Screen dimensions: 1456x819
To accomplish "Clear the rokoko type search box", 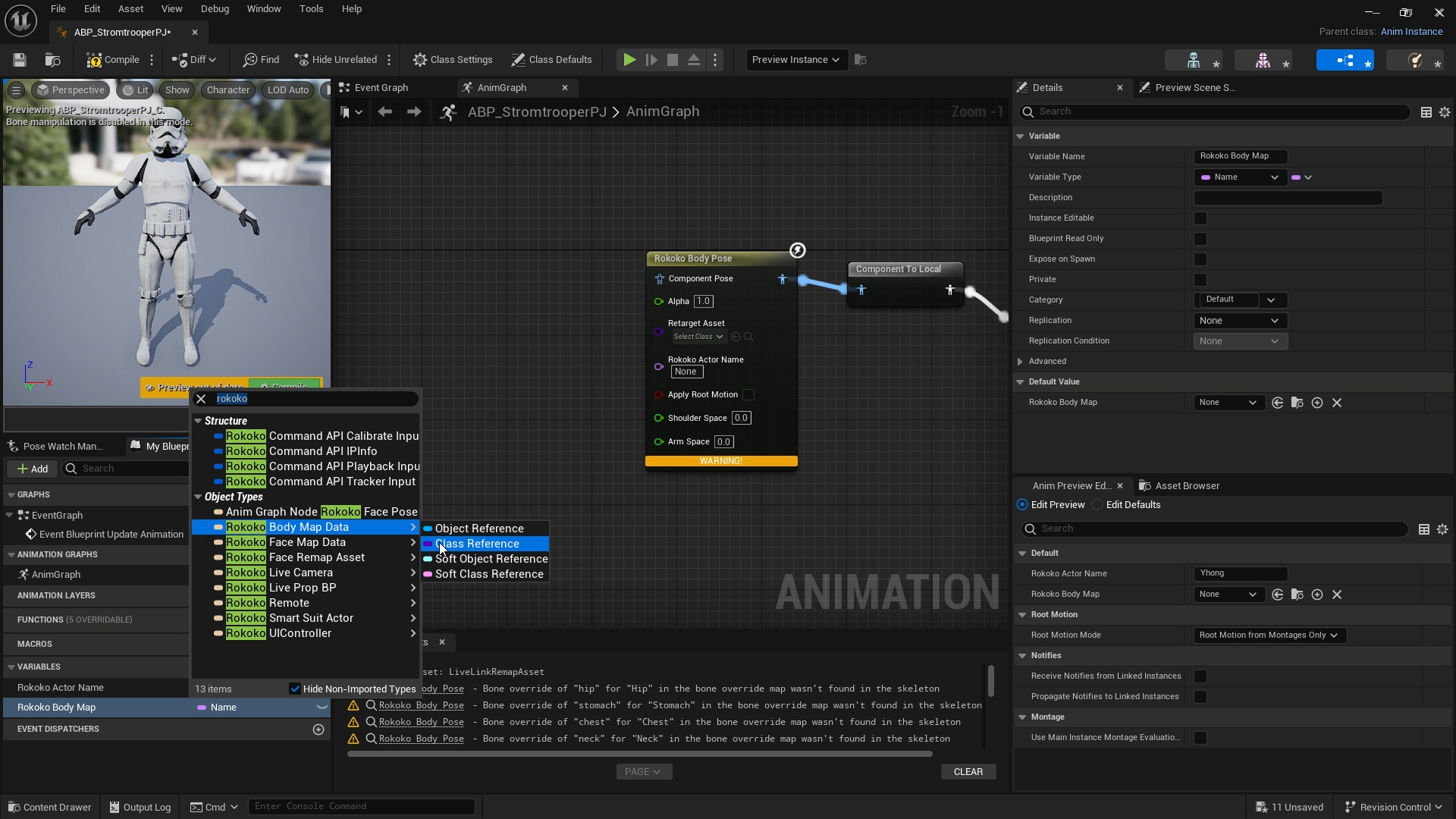I will coord(201,399).
